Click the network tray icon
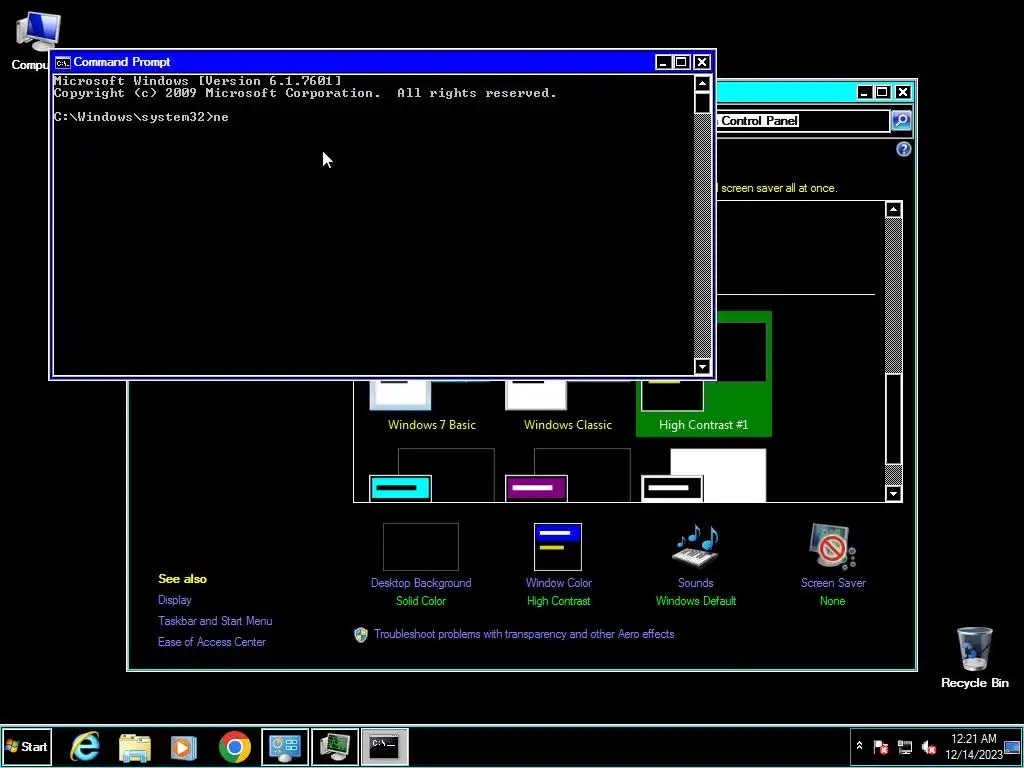Viewport: 1024px width, 768px height. click(x=904, y=746)
